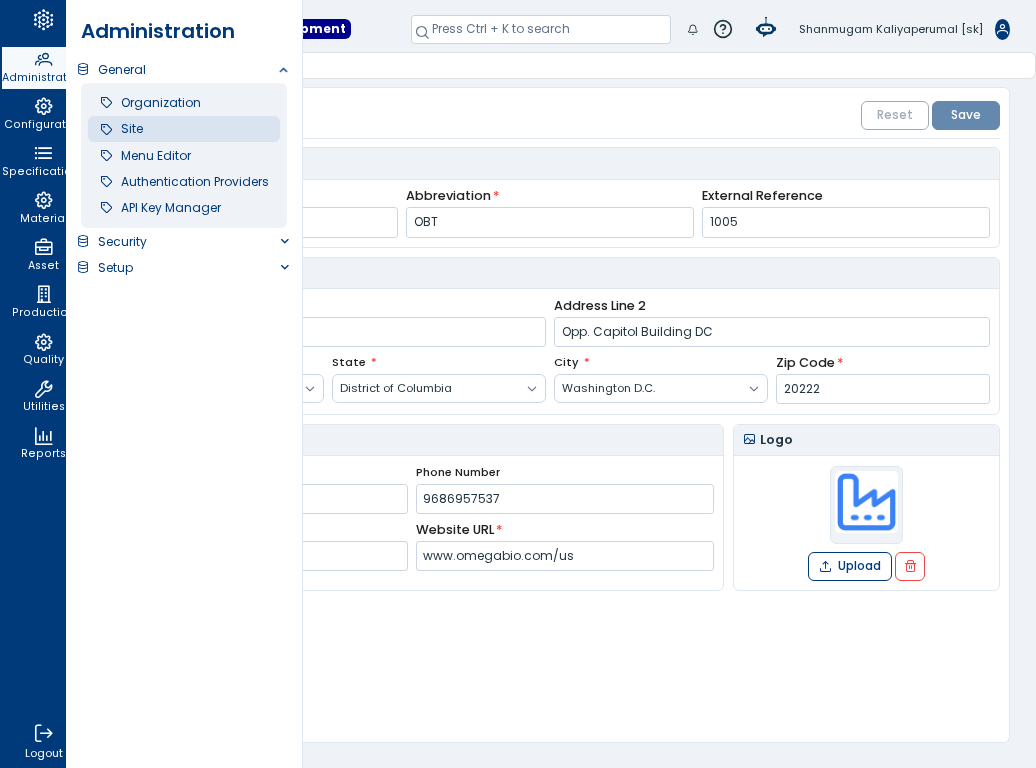Open the Specification sidebar module
The width and height of the screenshot is (1036, 768).
click(x=34, y=161)
